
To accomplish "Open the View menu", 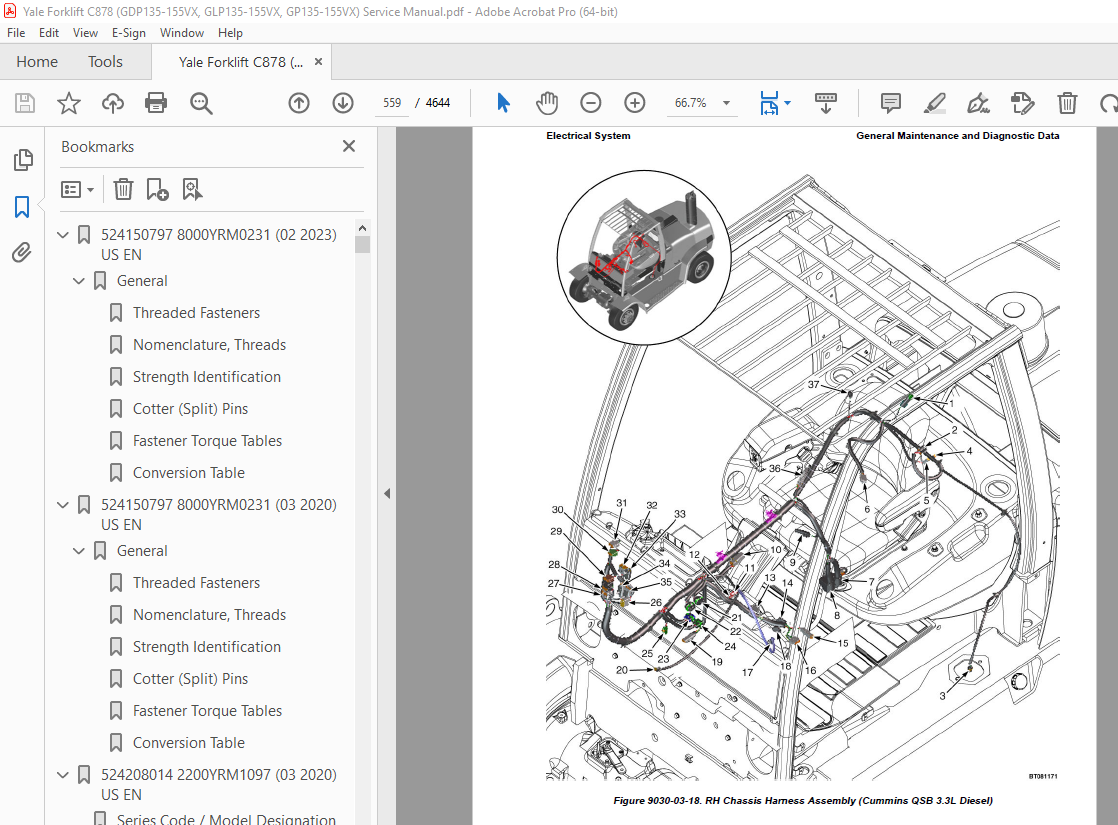I will 85,33.
